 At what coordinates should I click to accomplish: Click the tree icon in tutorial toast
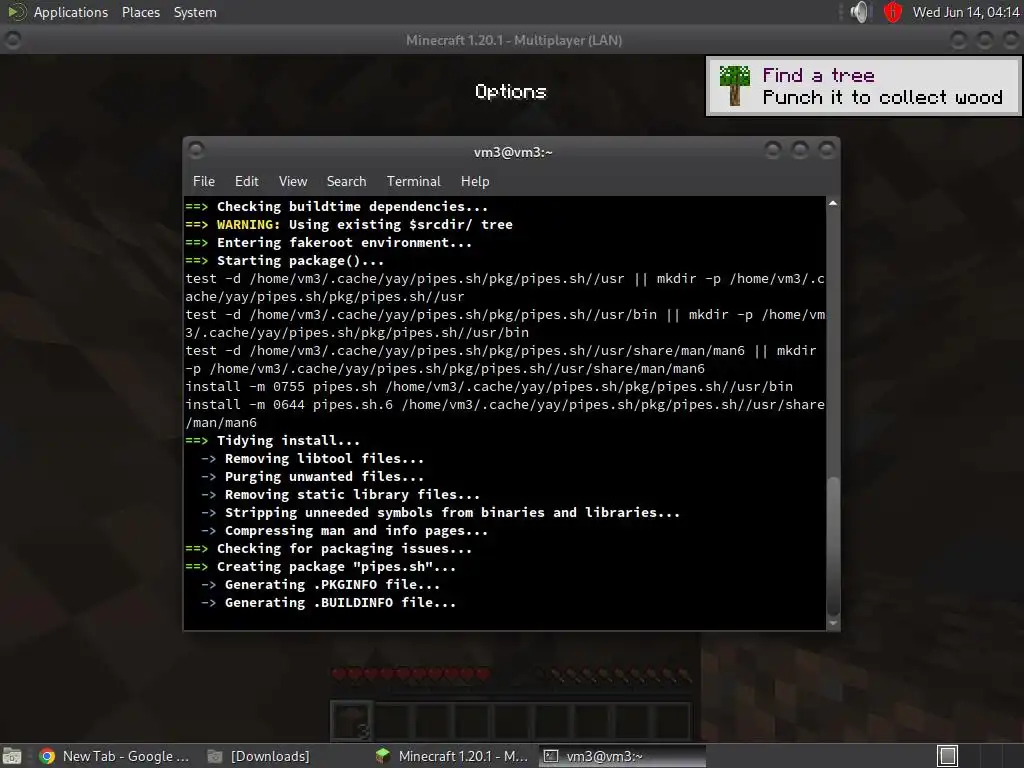coord(735,86)
